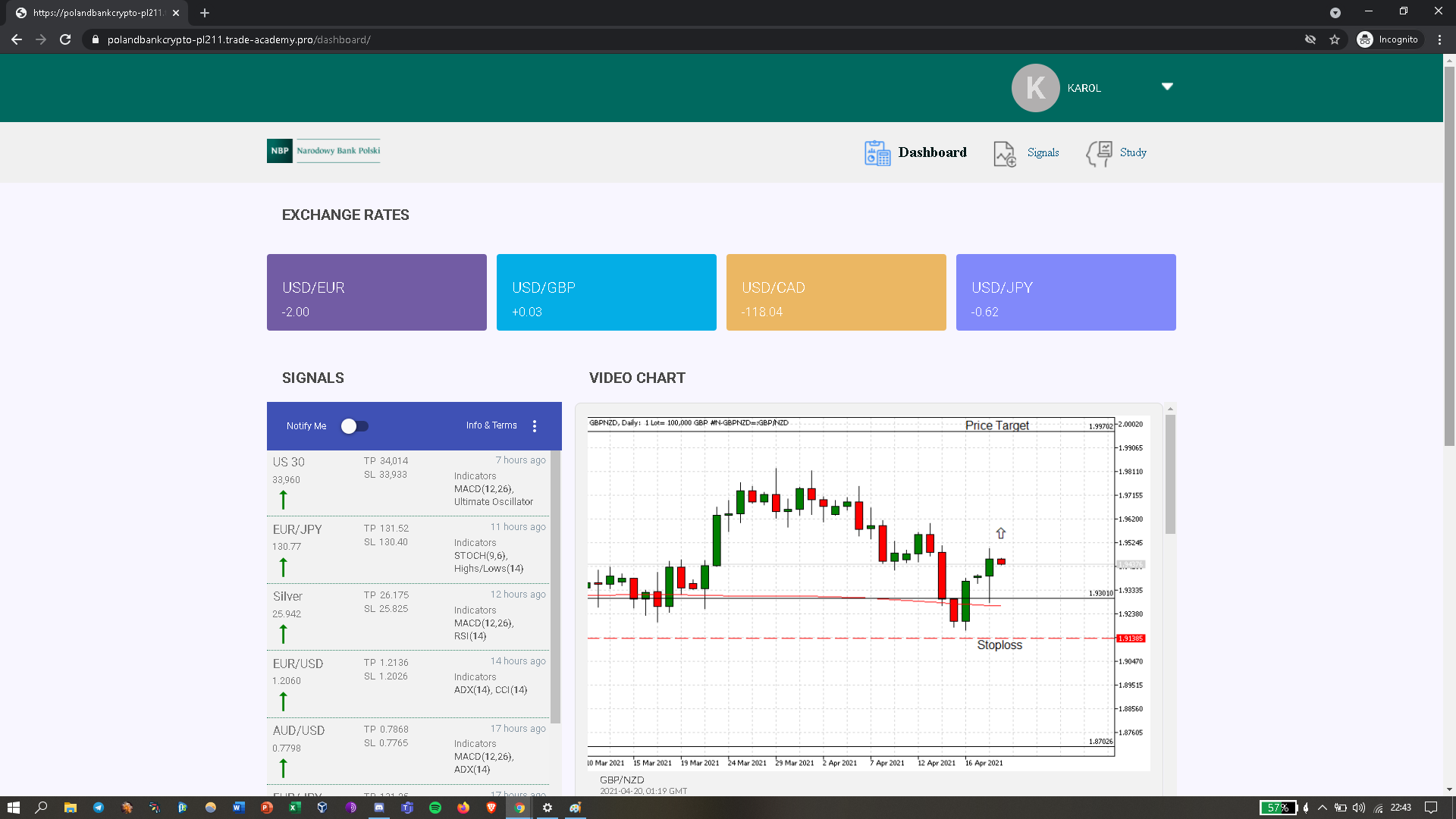Click the Study head icon
1456x819 pixels.
coord(1099,153)
